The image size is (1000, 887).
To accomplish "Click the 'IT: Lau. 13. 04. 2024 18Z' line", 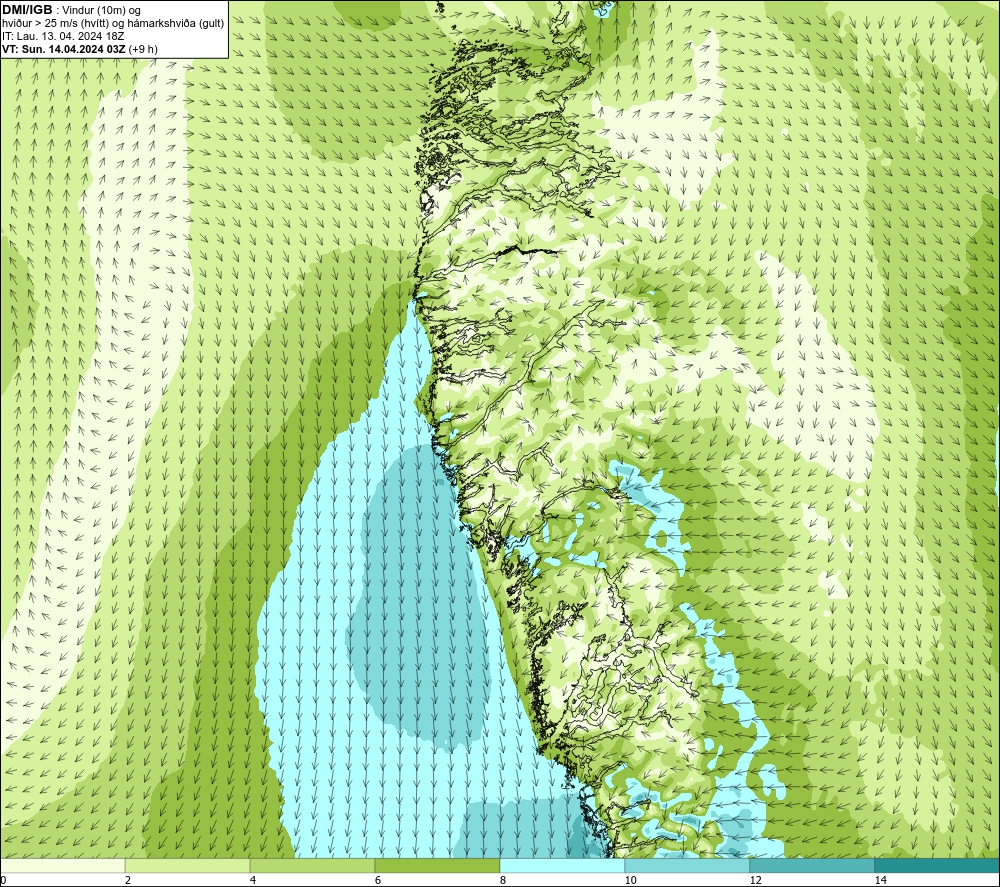I will [x=63, y=36].
